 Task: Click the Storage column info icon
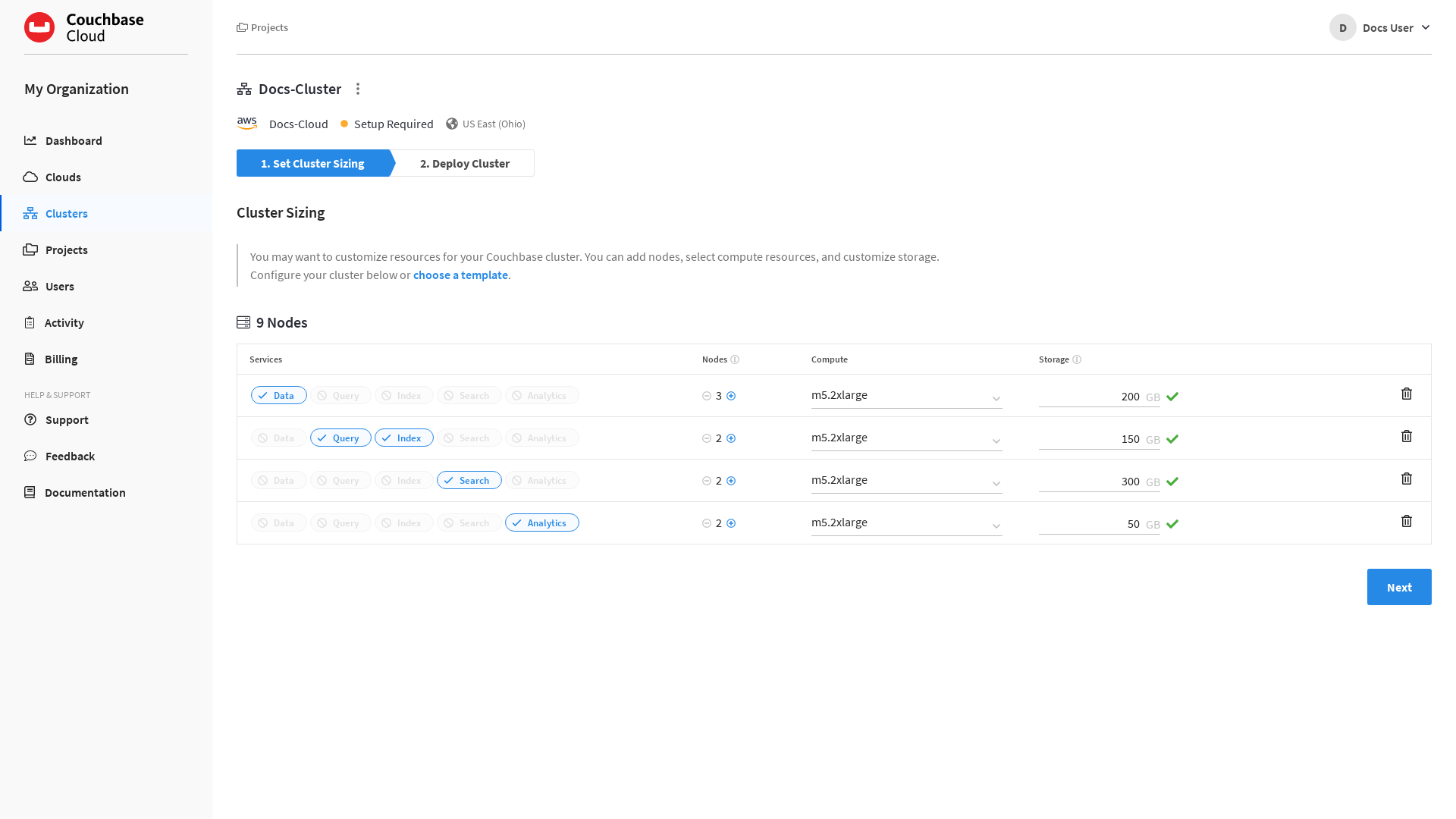point(1077,359)
